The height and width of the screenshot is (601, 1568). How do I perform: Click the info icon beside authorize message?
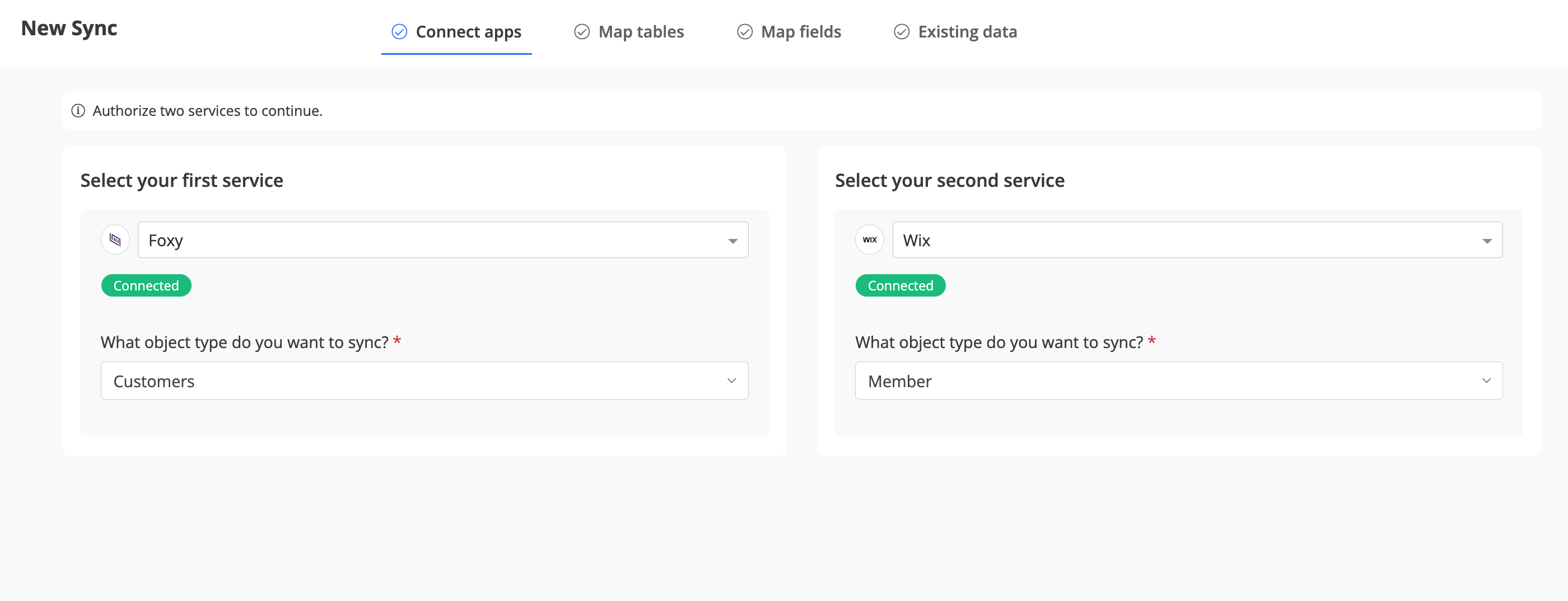78,111
